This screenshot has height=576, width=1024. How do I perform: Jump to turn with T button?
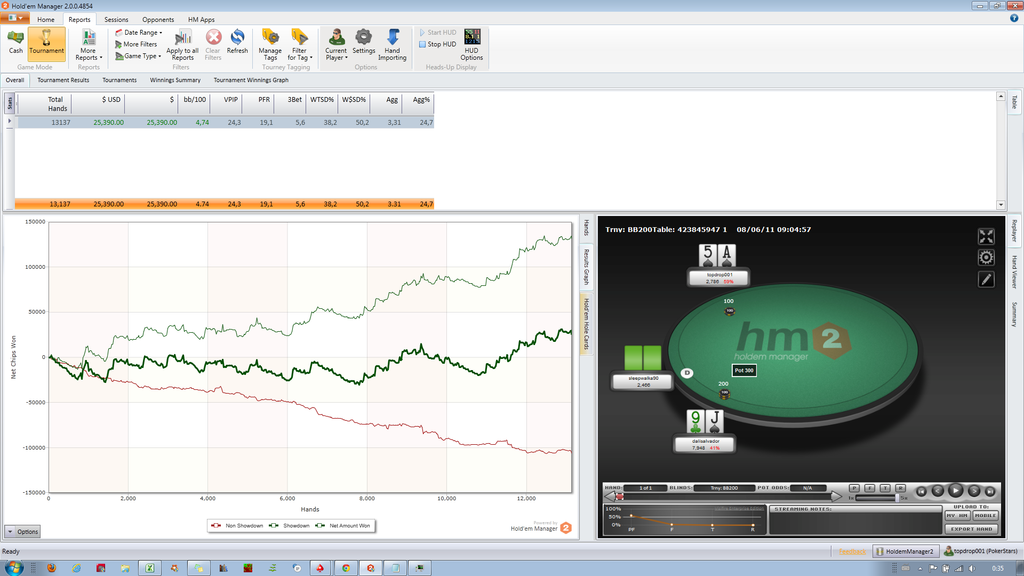pos(885,488)
